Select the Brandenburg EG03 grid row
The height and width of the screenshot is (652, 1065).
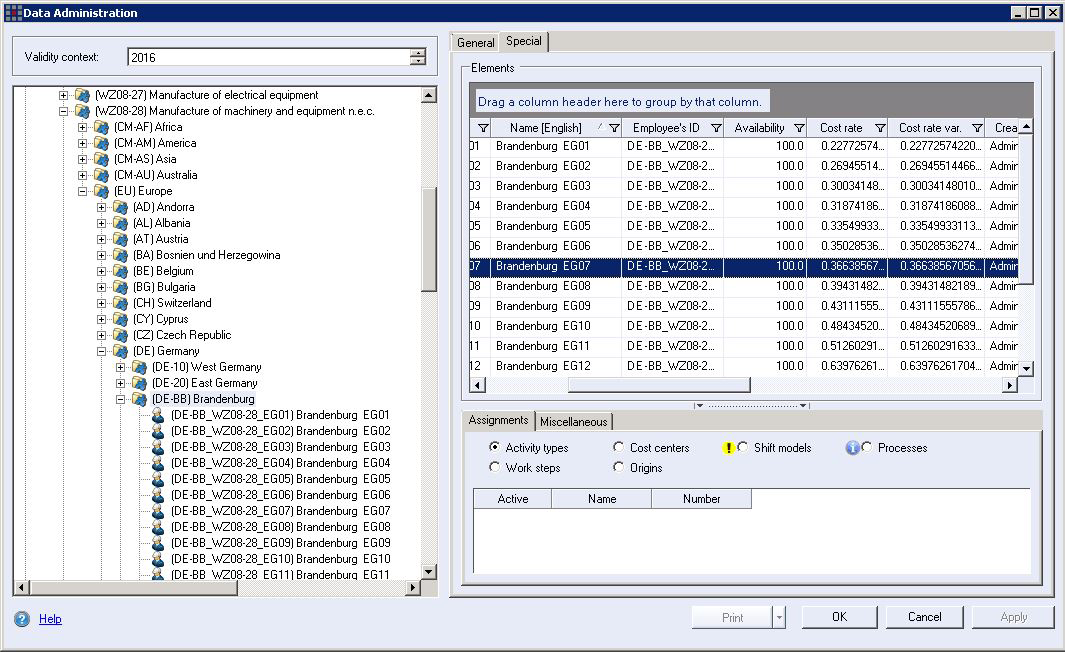(744, 185)
